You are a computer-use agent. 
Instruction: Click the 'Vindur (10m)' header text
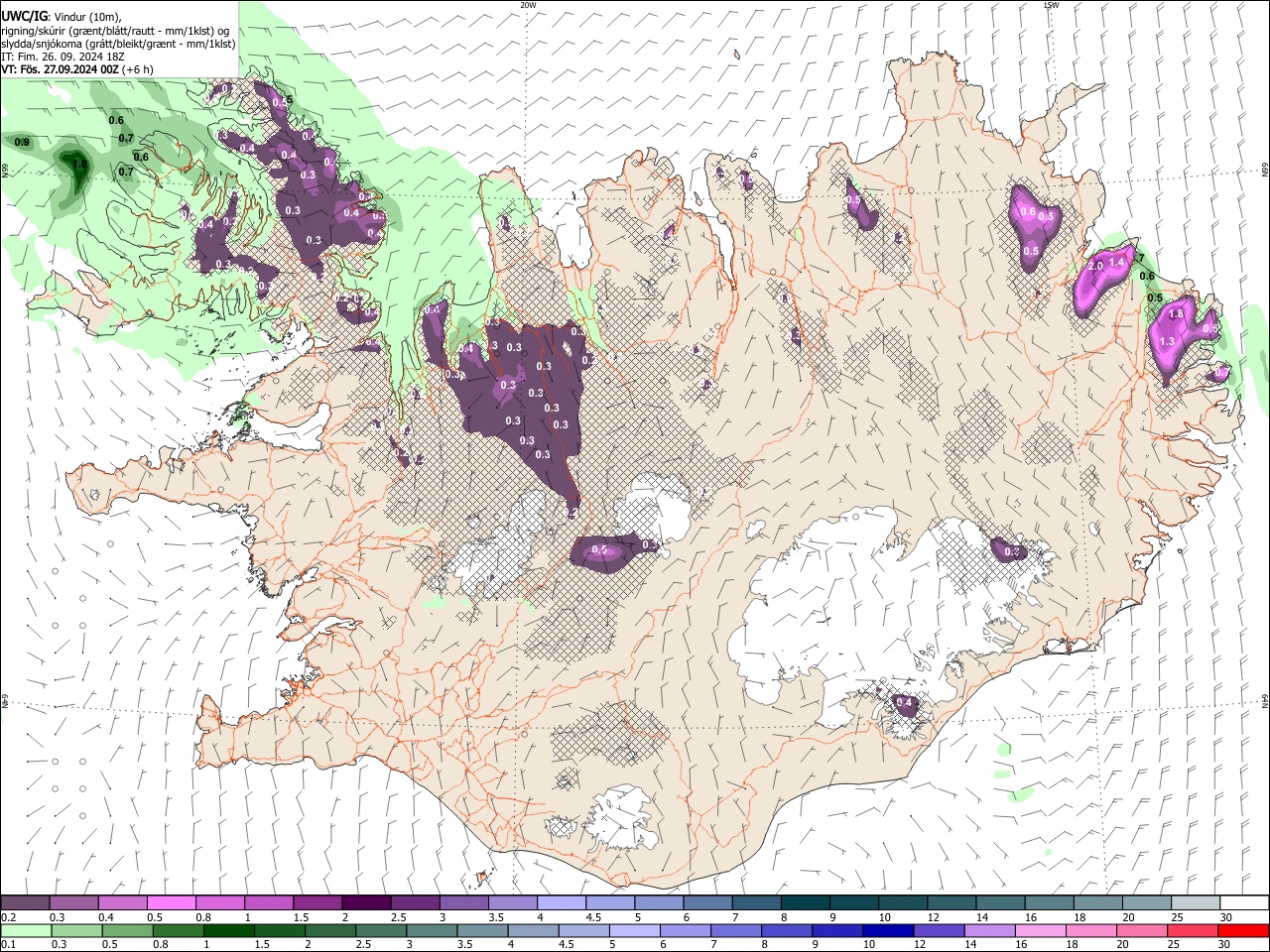tap(86, 17)
